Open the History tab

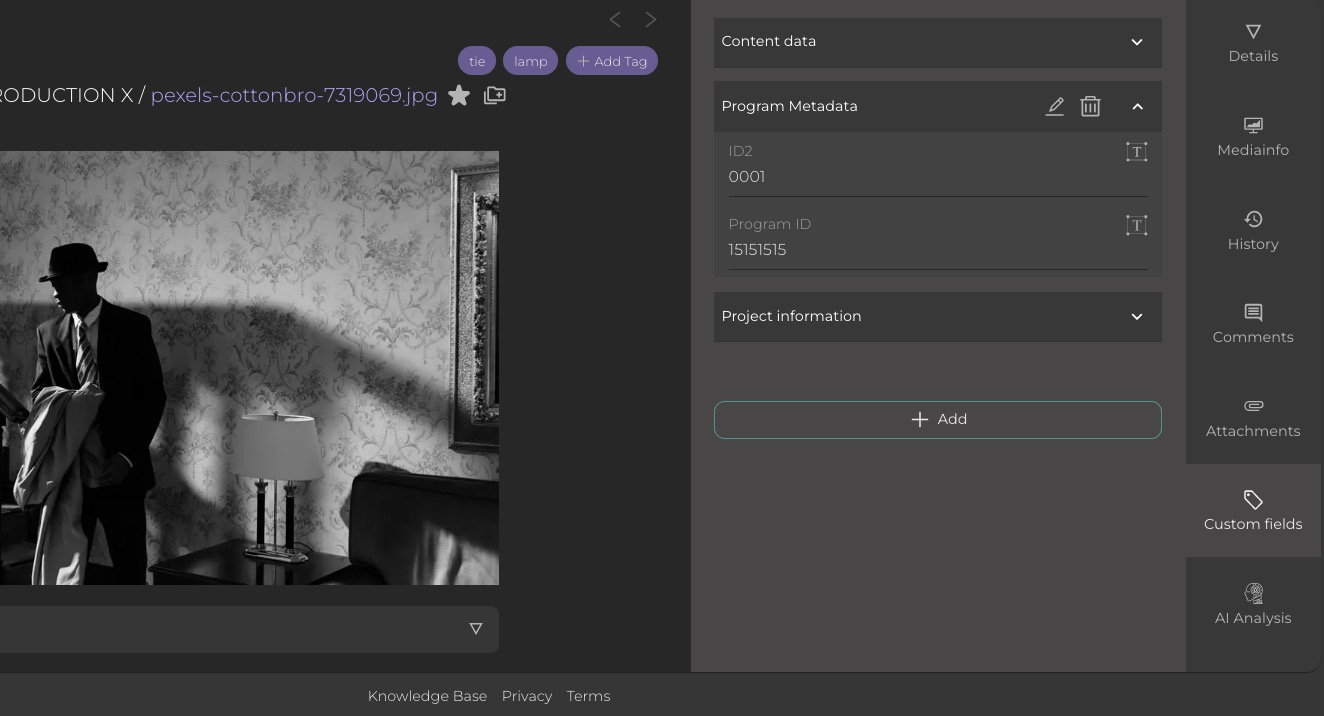tap(1252, 231)
